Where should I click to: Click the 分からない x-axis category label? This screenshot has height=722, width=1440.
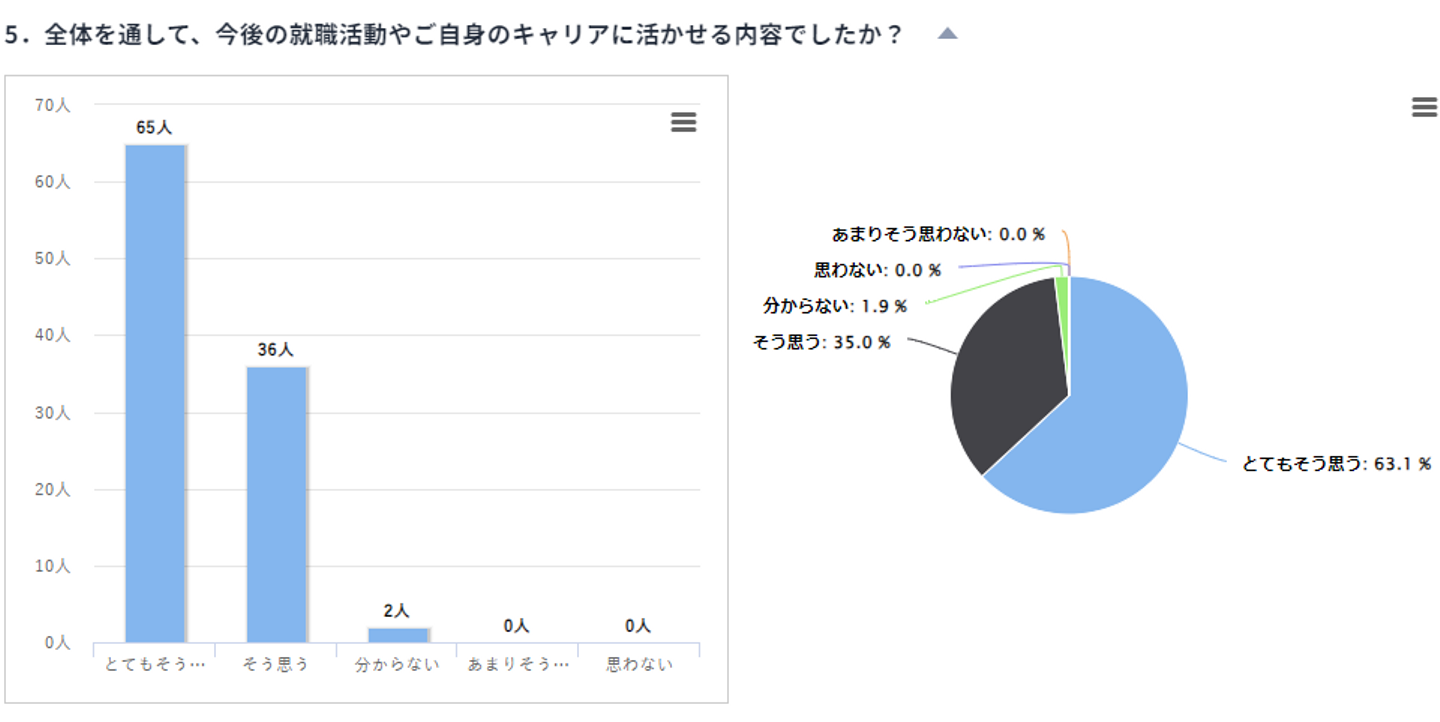(397, 665)
